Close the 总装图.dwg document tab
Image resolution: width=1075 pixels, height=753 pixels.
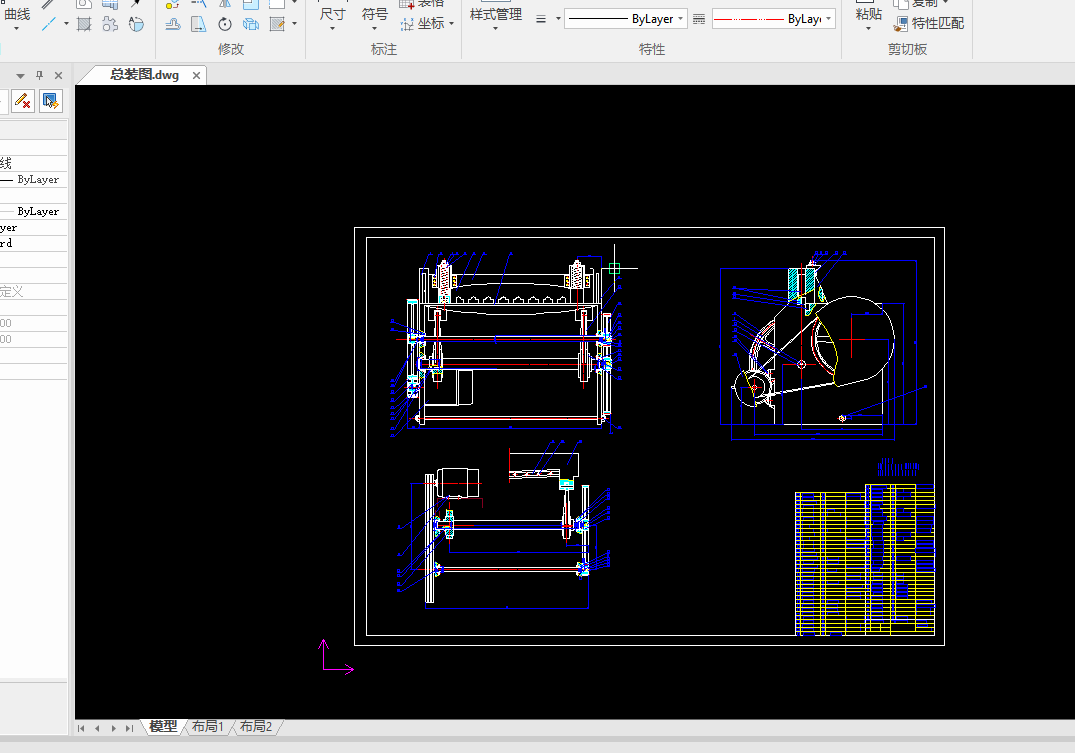point(196,75)
